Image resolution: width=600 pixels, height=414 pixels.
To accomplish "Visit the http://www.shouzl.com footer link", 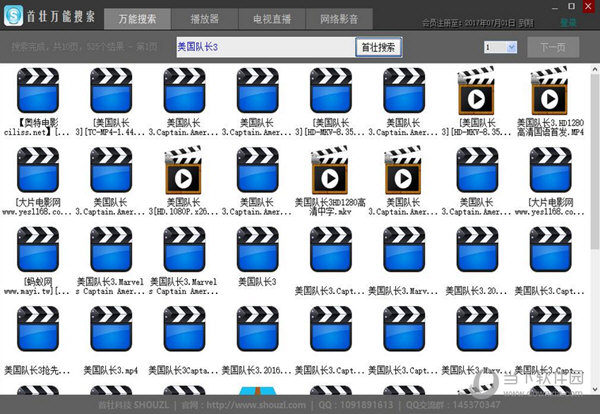I will (256, 405).
